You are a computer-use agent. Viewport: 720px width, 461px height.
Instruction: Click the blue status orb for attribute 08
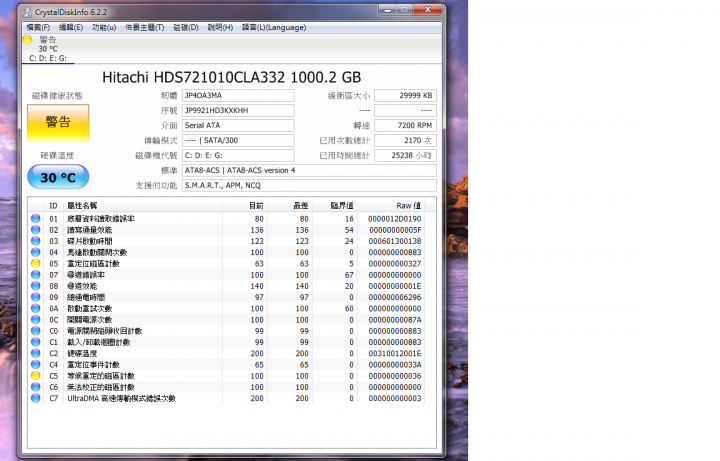(x=35, y=286)
